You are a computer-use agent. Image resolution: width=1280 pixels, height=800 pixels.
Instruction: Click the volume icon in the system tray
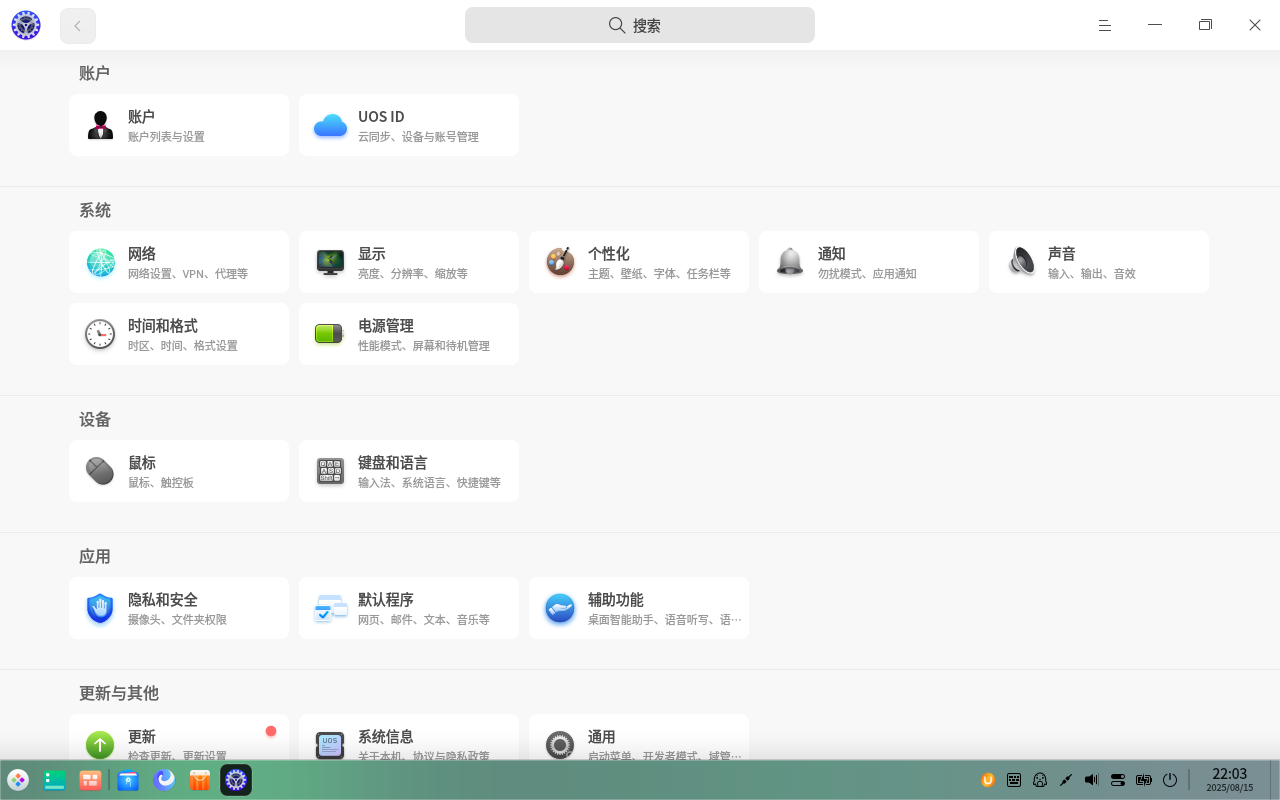coord(1091,780)
